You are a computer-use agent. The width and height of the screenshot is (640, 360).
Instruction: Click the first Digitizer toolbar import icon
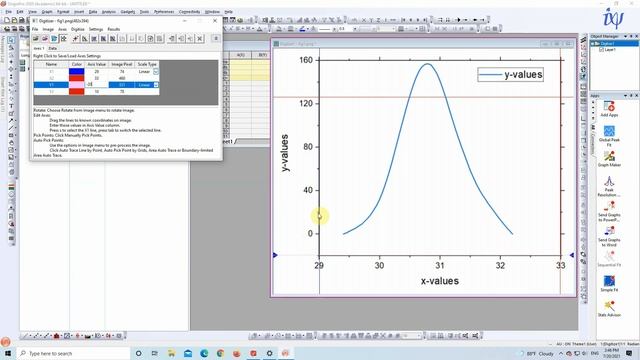(36, 38)
